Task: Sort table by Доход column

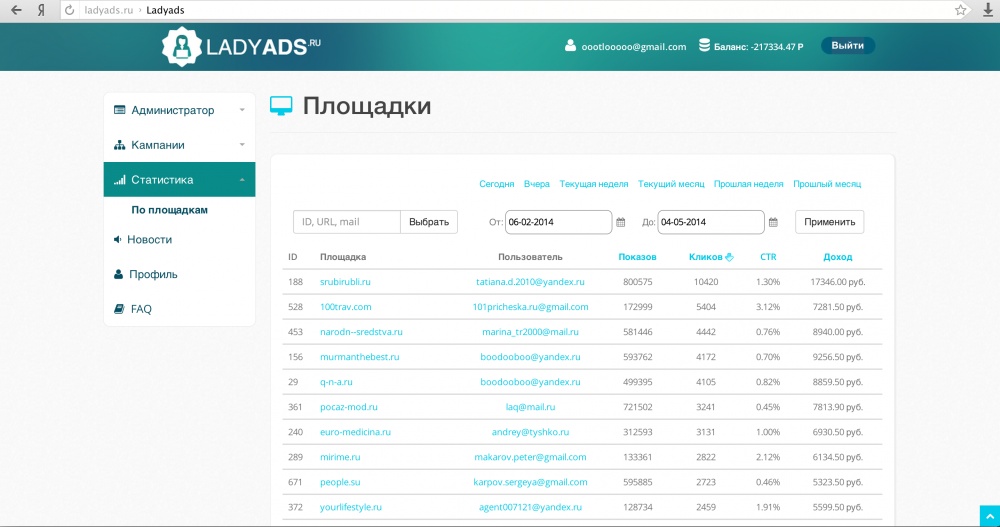Action: pyautogui.click(x=837, y=256)
